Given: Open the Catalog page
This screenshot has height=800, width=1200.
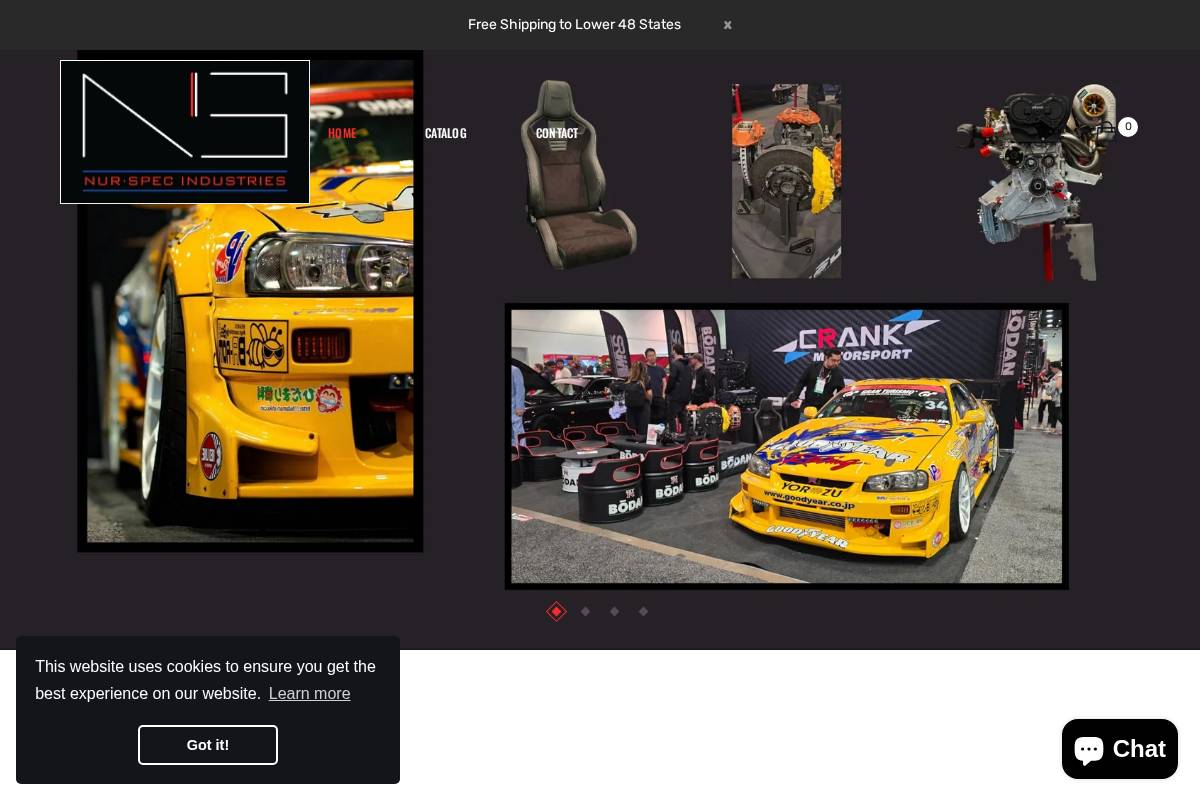Looking at the screenshot, I should pyautogui.click(x=445, y=132).
